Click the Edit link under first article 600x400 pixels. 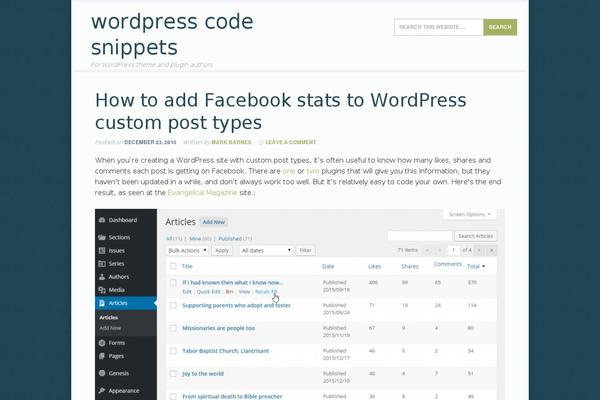point(187,292)
